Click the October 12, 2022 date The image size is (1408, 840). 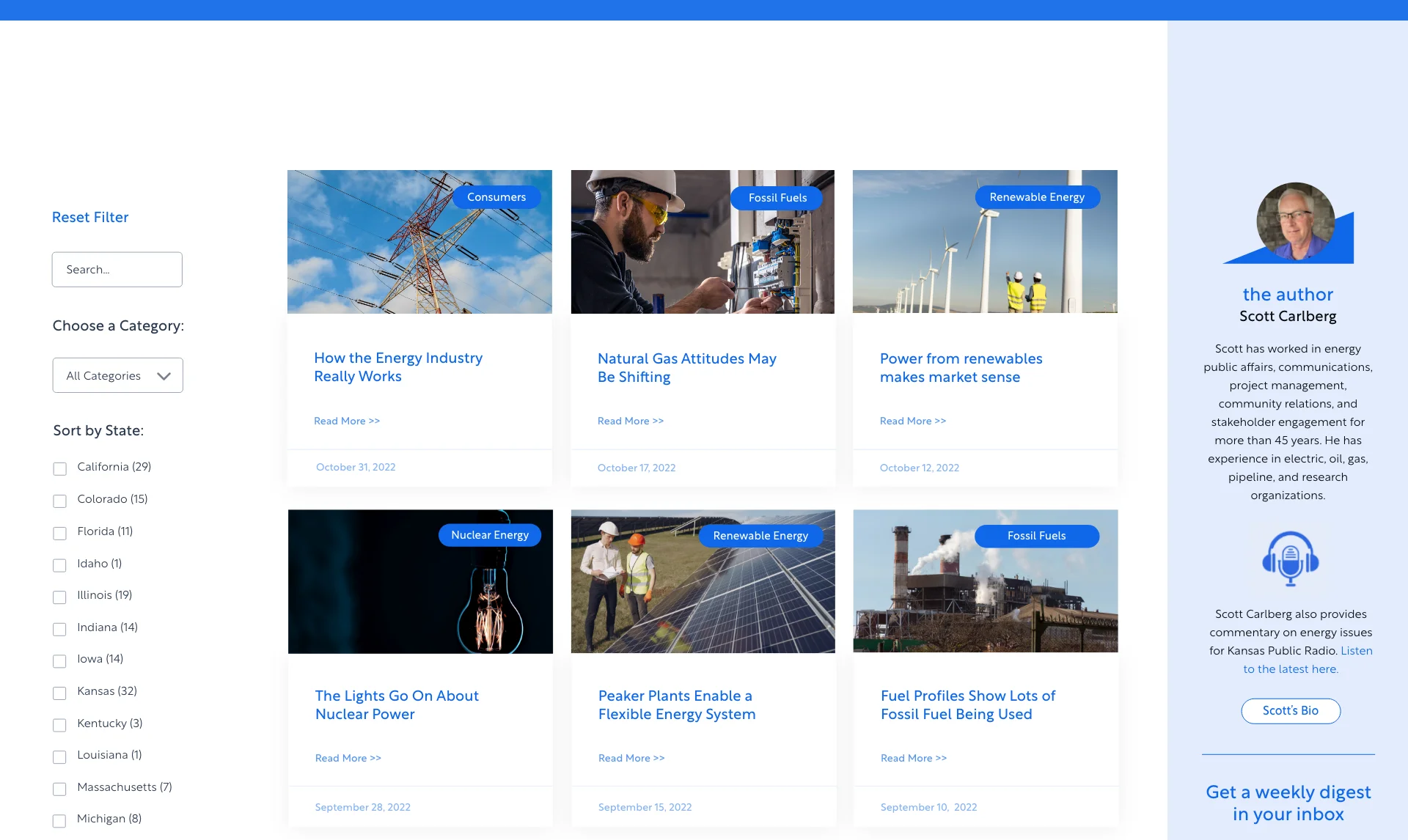(x=920, y=468)
